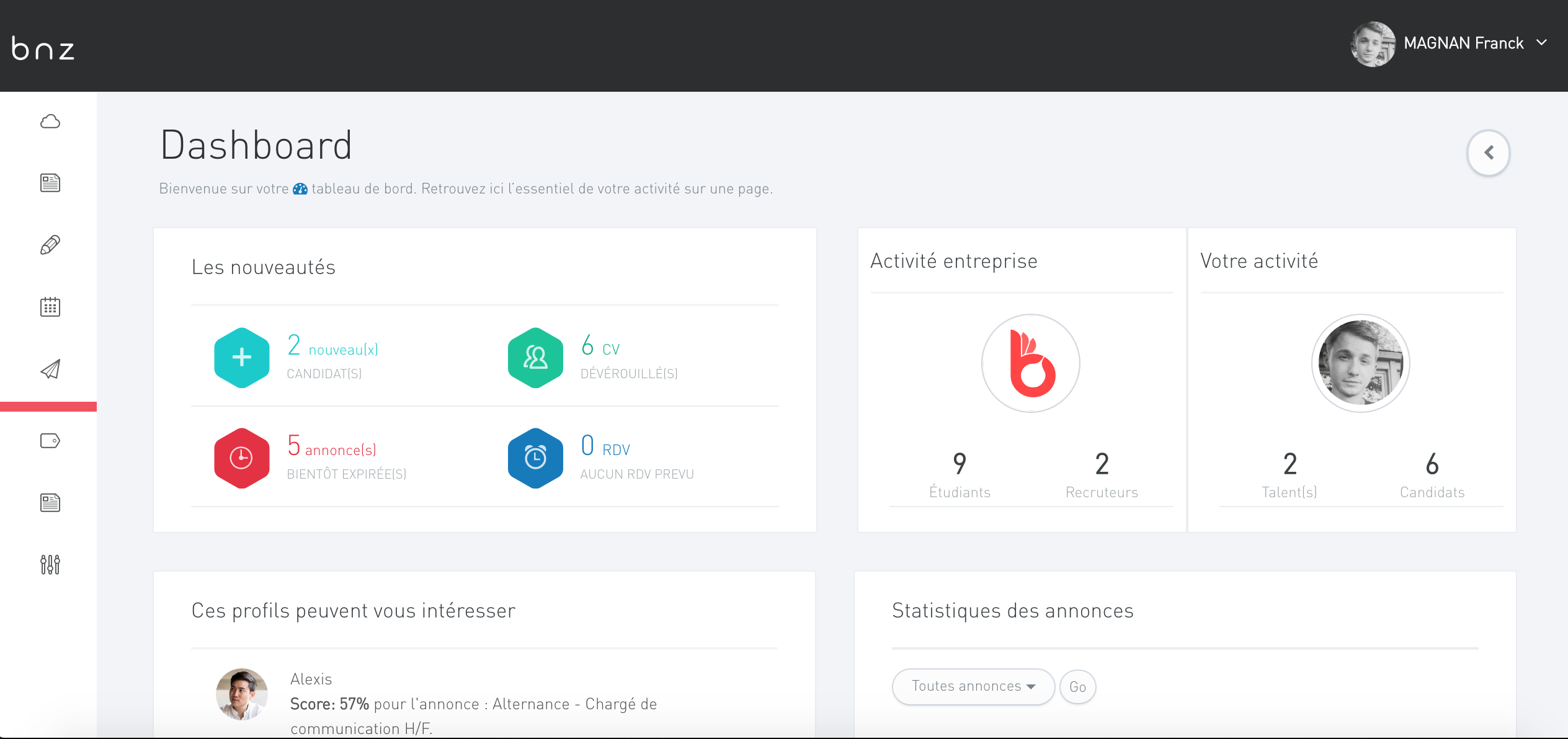Open the sliders settings sidebar icon
This screenshot has height=739, width=1568.
tap(50, 564)
